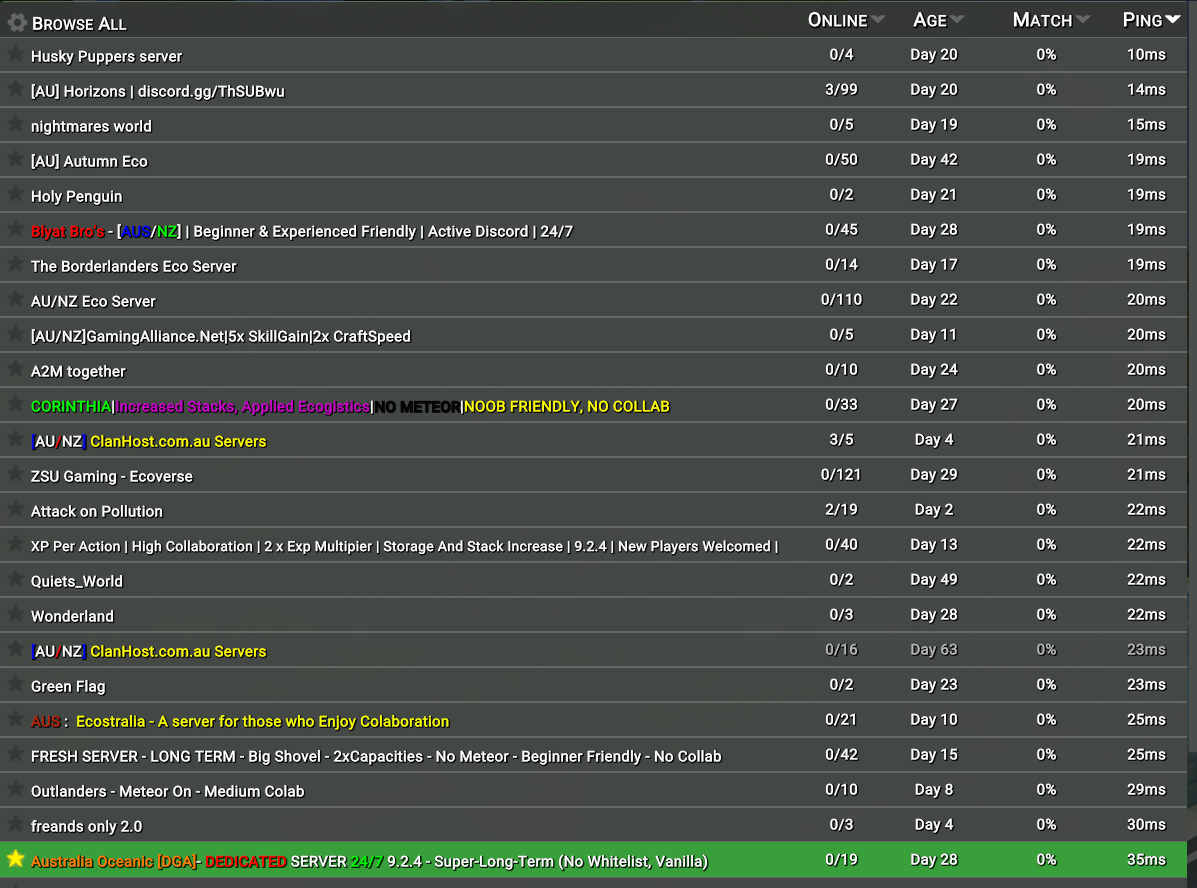Star the Wonderland server
The image size is (1197, 888).
coord(14,615)
